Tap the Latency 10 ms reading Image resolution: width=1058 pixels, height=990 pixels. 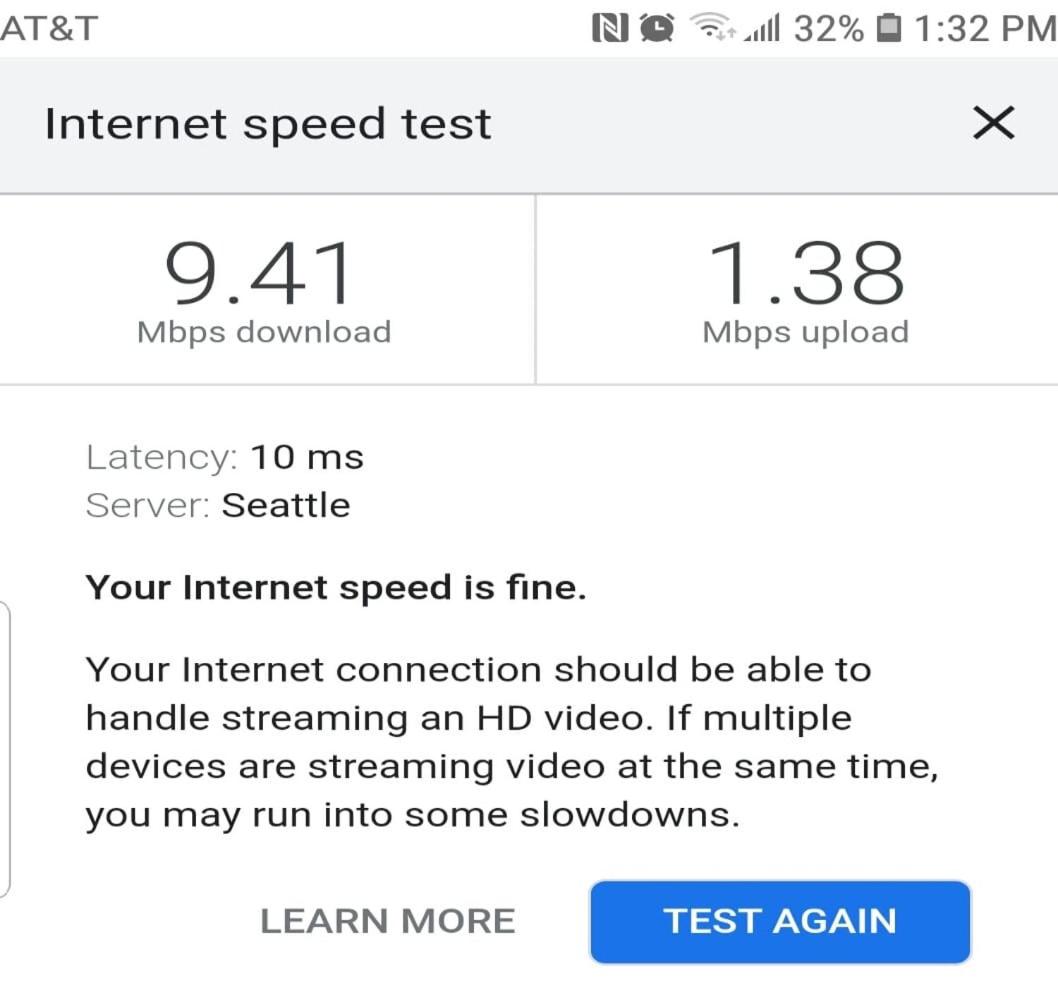coord(225,457)
